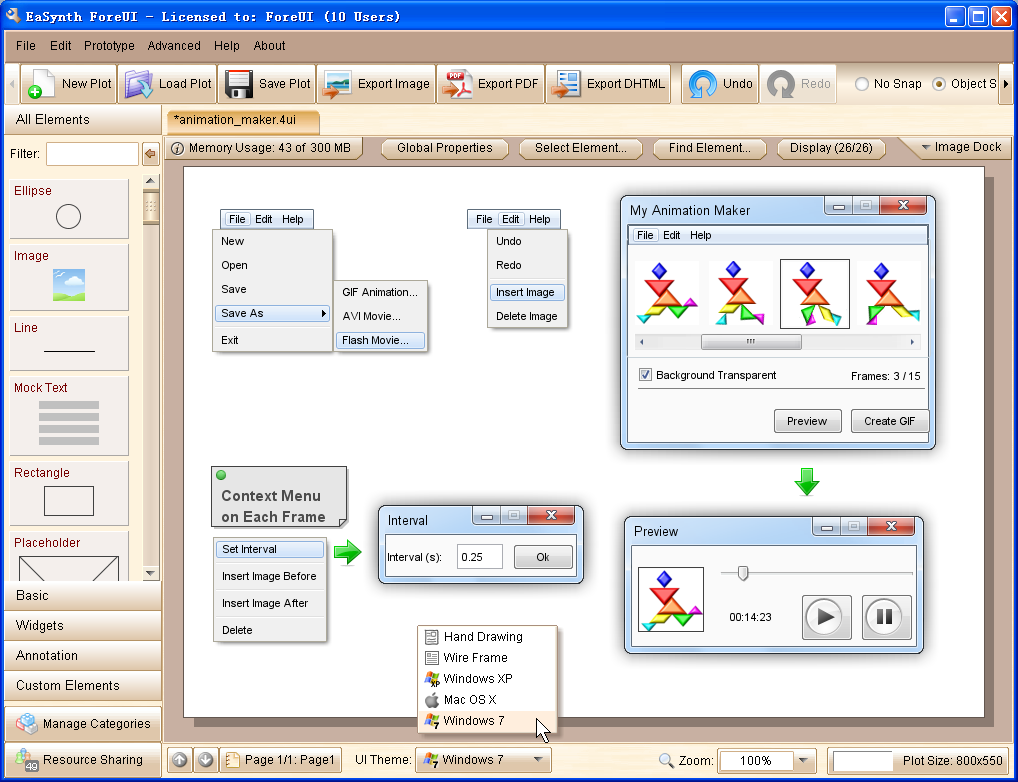
Task: Click the New Plot toolbar icon
Action: pos(40,84)
